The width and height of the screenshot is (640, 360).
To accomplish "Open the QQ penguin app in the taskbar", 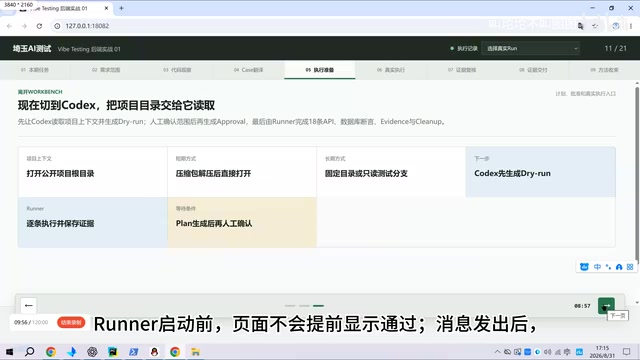I will tap(154, 351).
